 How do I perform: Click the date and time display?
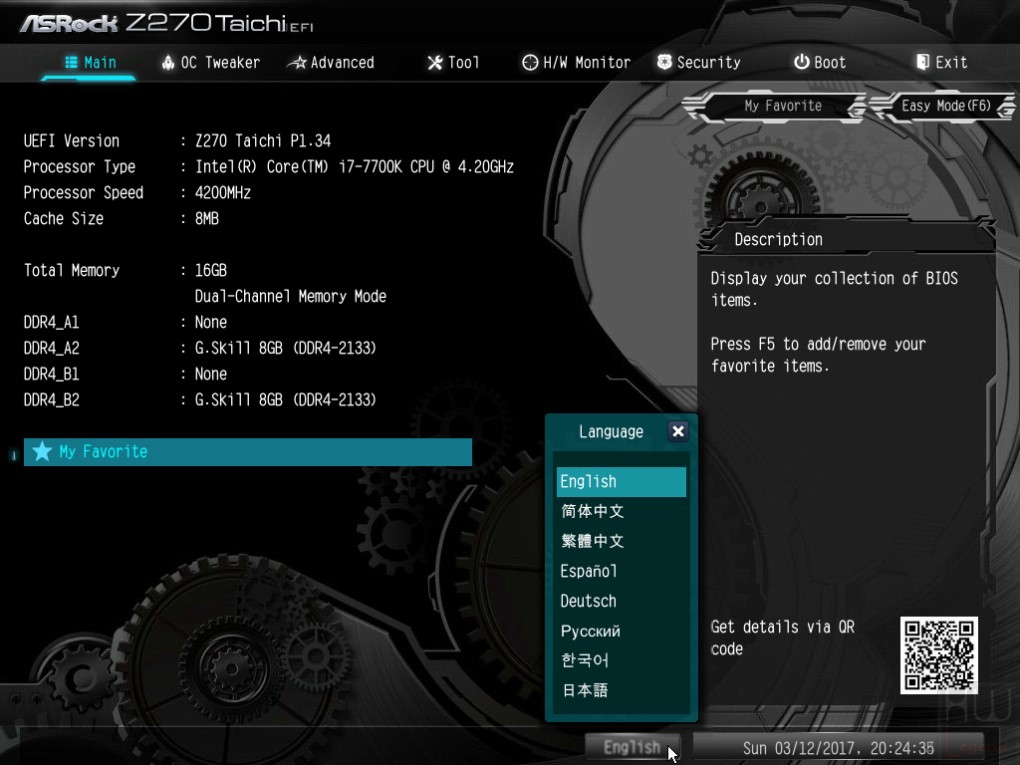point(839,748)
